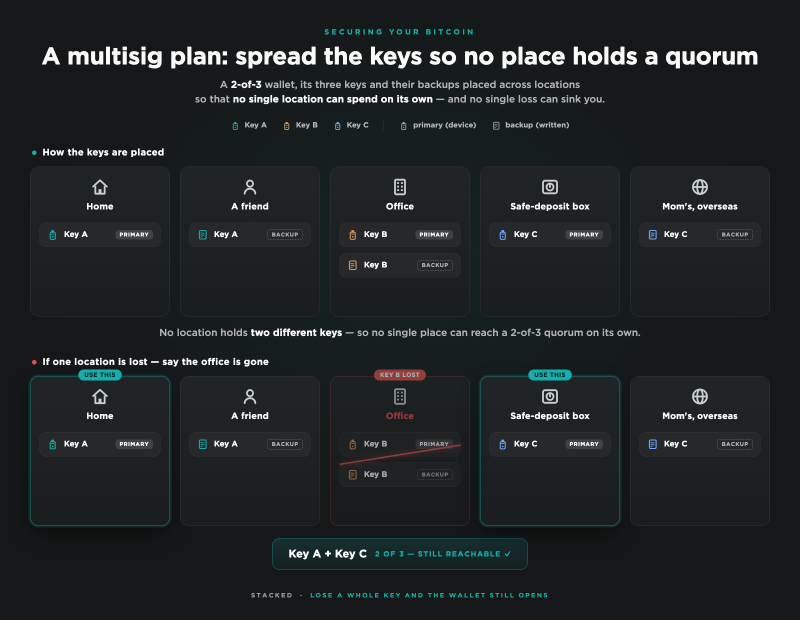This screenshot has width=800, height=620.
Task: Click the crossed-out Key B PRIMARY row
Action: [399, 444]
